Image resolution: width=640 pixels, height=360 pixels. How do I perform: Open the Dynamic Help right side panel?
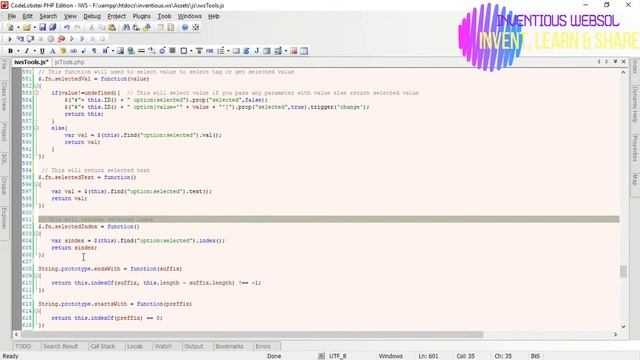tap(635, 104)
